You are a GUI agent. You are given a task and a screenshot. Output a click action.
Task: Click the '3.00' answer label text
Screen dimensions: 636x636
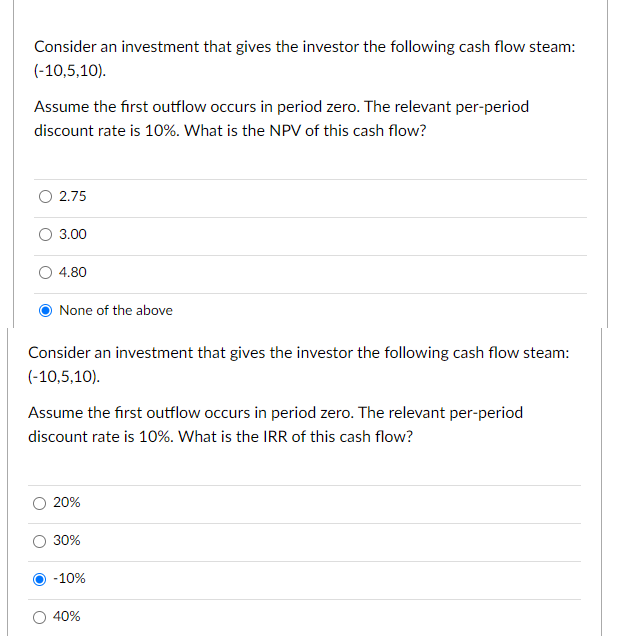tap(73, 234)
